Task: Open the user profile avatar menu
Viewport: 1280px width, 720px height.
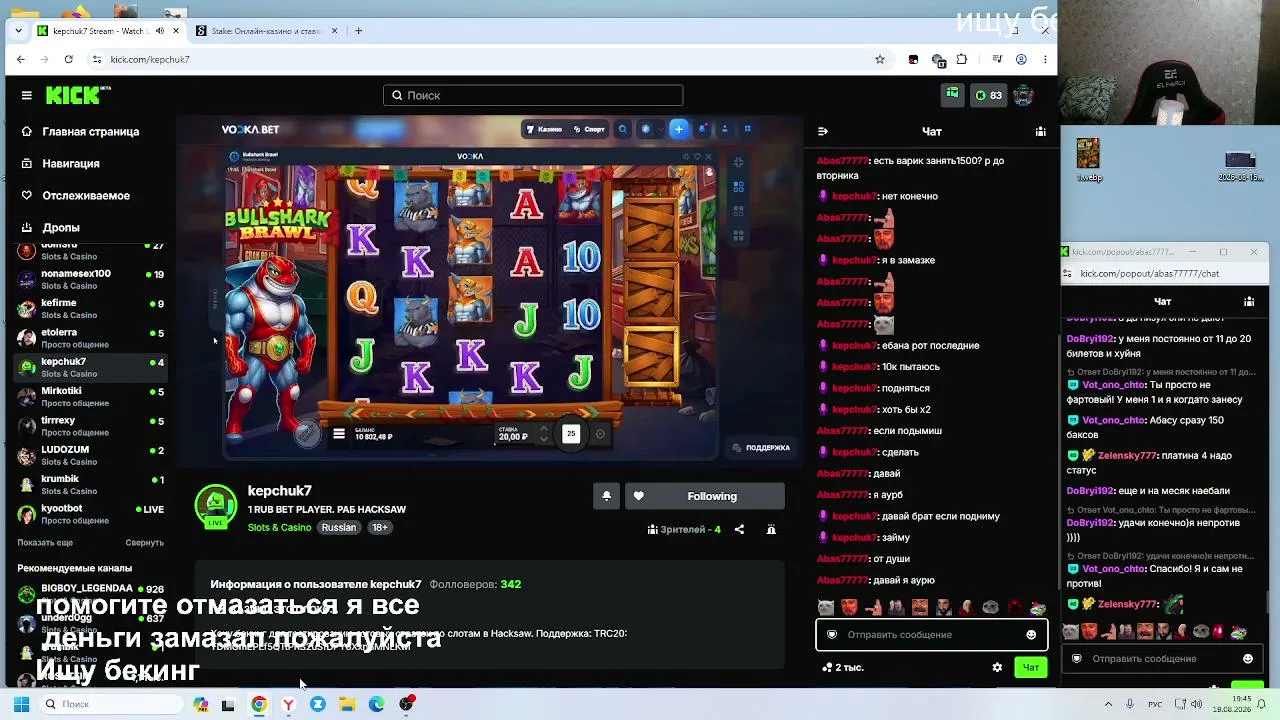Action: 1023,95
